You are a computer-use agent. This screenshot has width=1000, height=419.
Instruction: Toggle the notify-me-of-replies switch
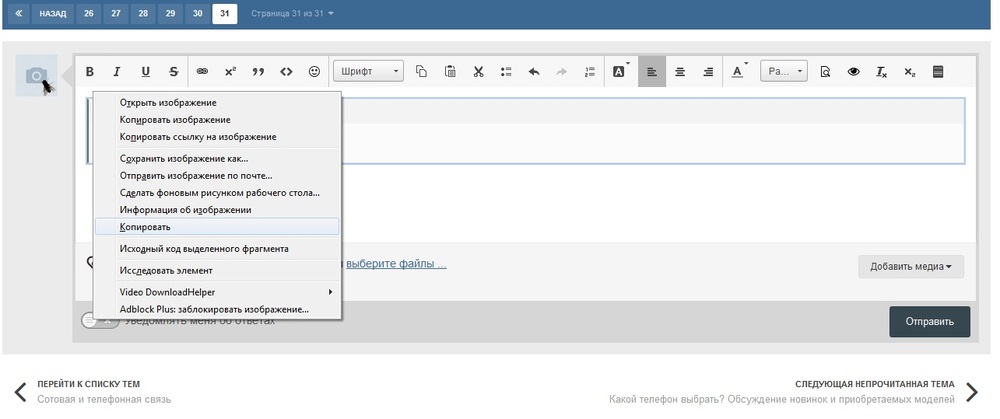95,321
